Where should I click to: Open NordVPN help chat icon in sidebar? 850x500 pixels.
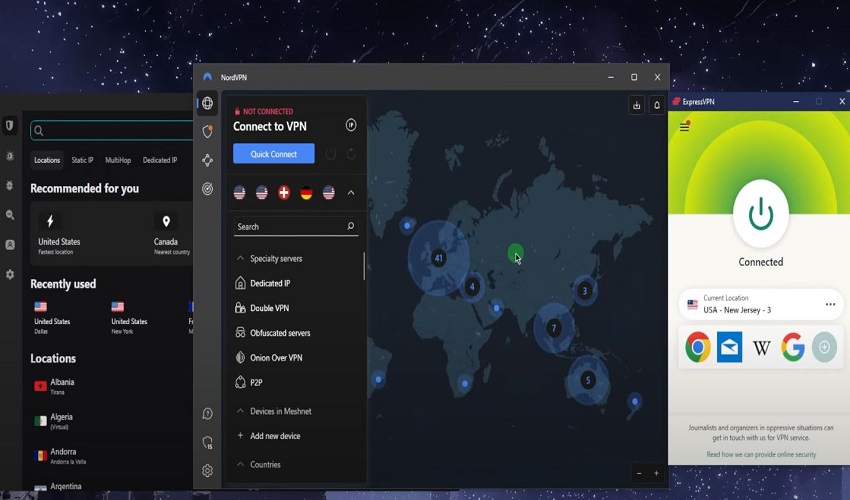207,414
